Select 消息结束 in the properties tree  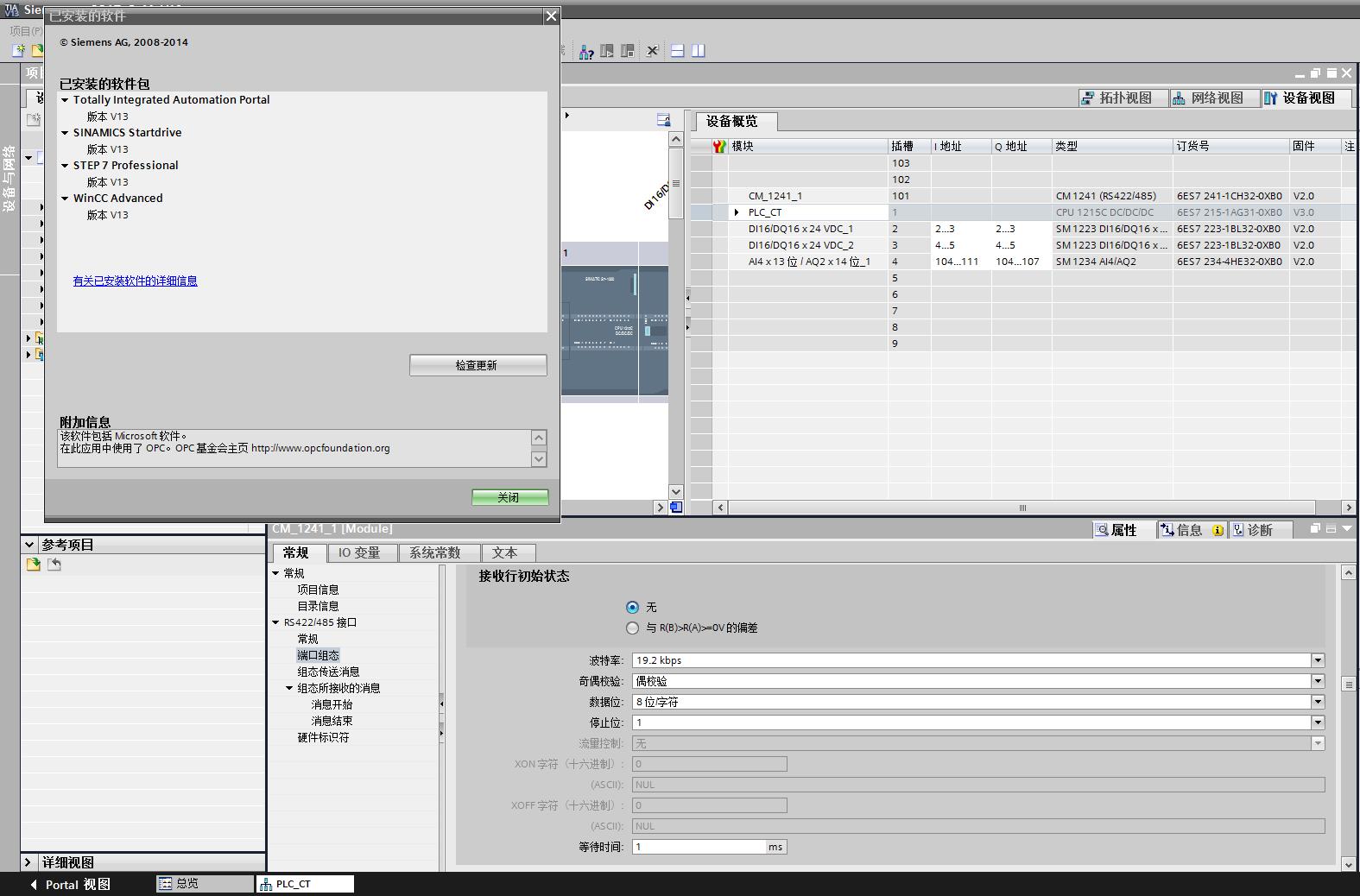[x=332, y=721]
